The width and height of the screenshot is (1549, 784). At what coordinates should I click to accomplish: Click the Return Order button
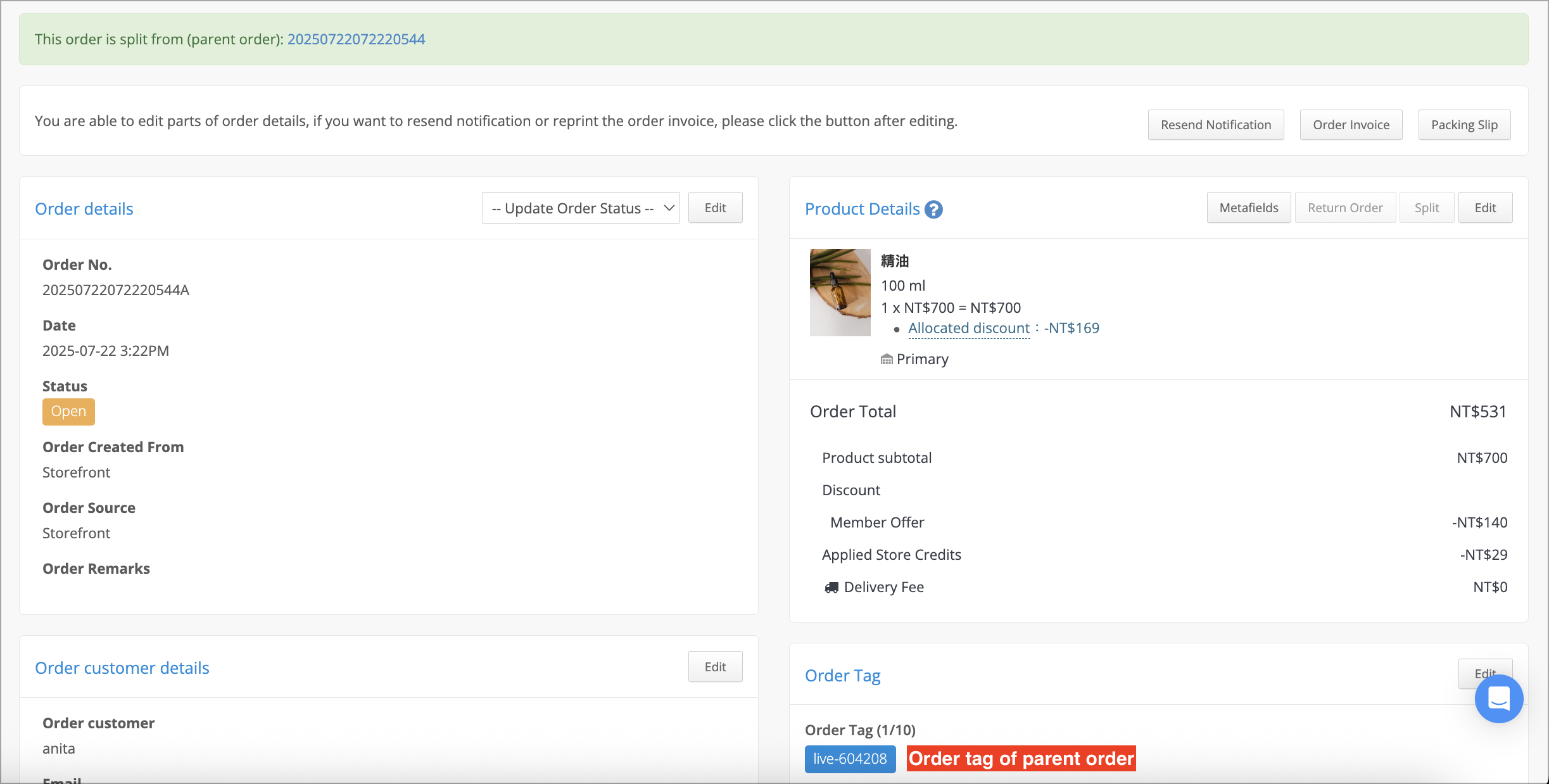point(1345,208)
